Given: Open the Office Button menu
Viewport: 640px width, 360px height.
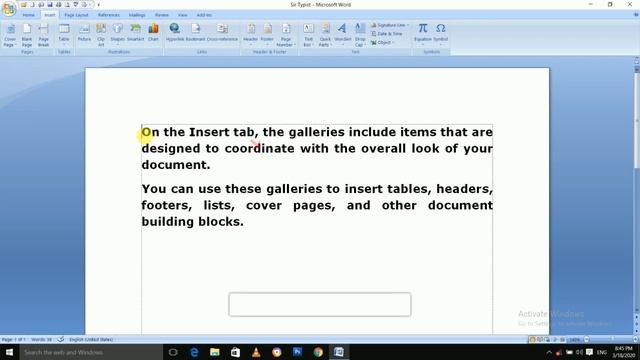Looking at the screenshot, I should pyautogui.click(x=8, y=9).
